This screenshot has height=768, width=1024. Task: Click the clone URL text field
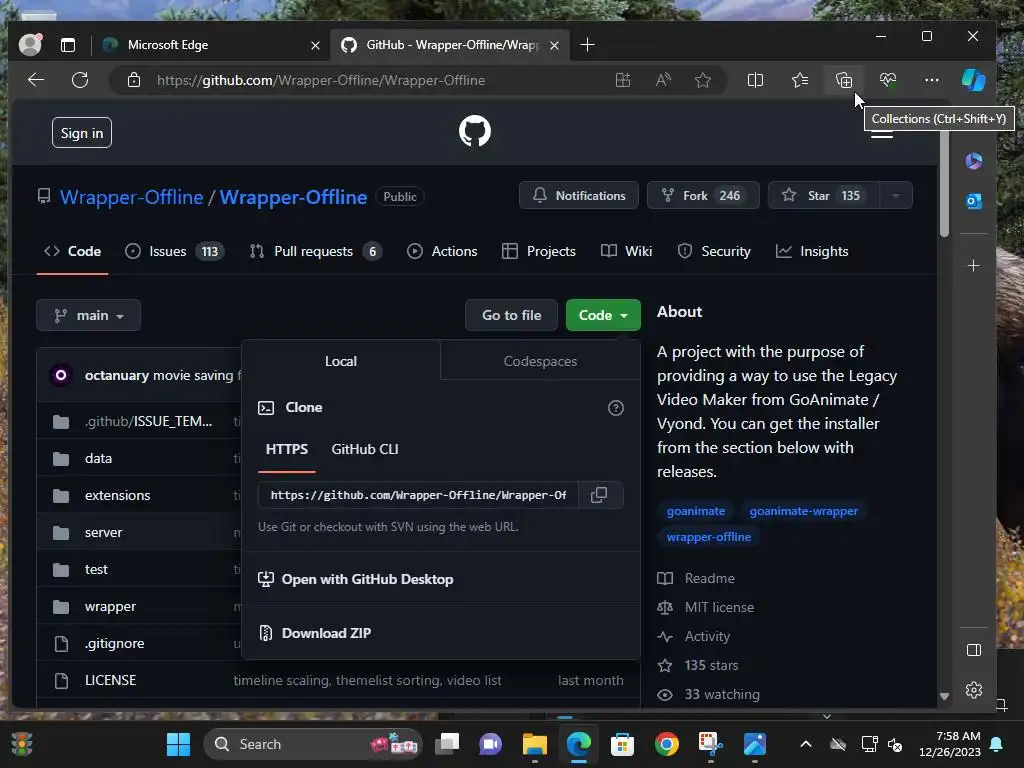419,495
